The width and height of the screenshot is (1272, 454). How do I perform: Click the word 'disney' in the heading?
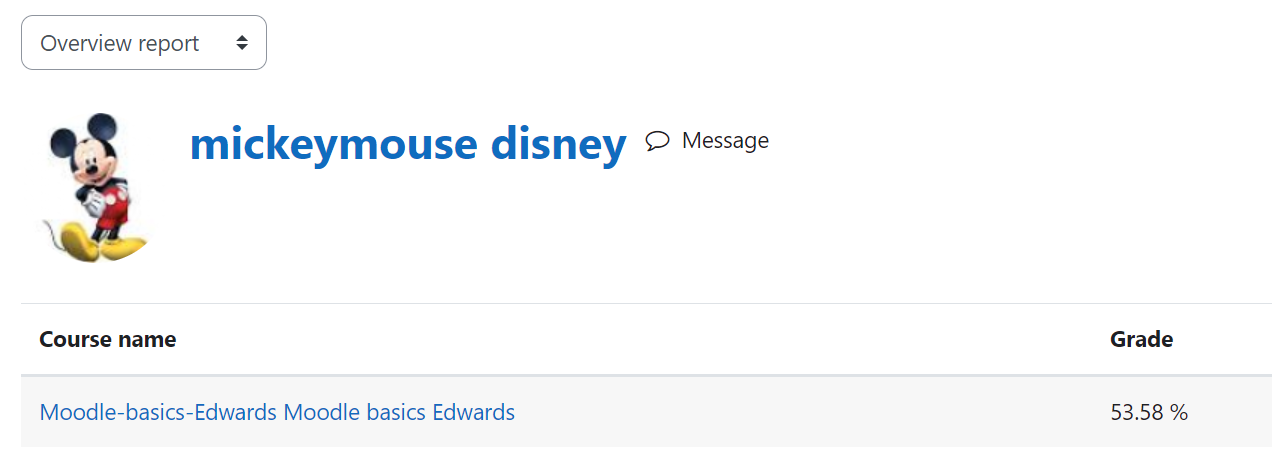click(x=559, y=144)
